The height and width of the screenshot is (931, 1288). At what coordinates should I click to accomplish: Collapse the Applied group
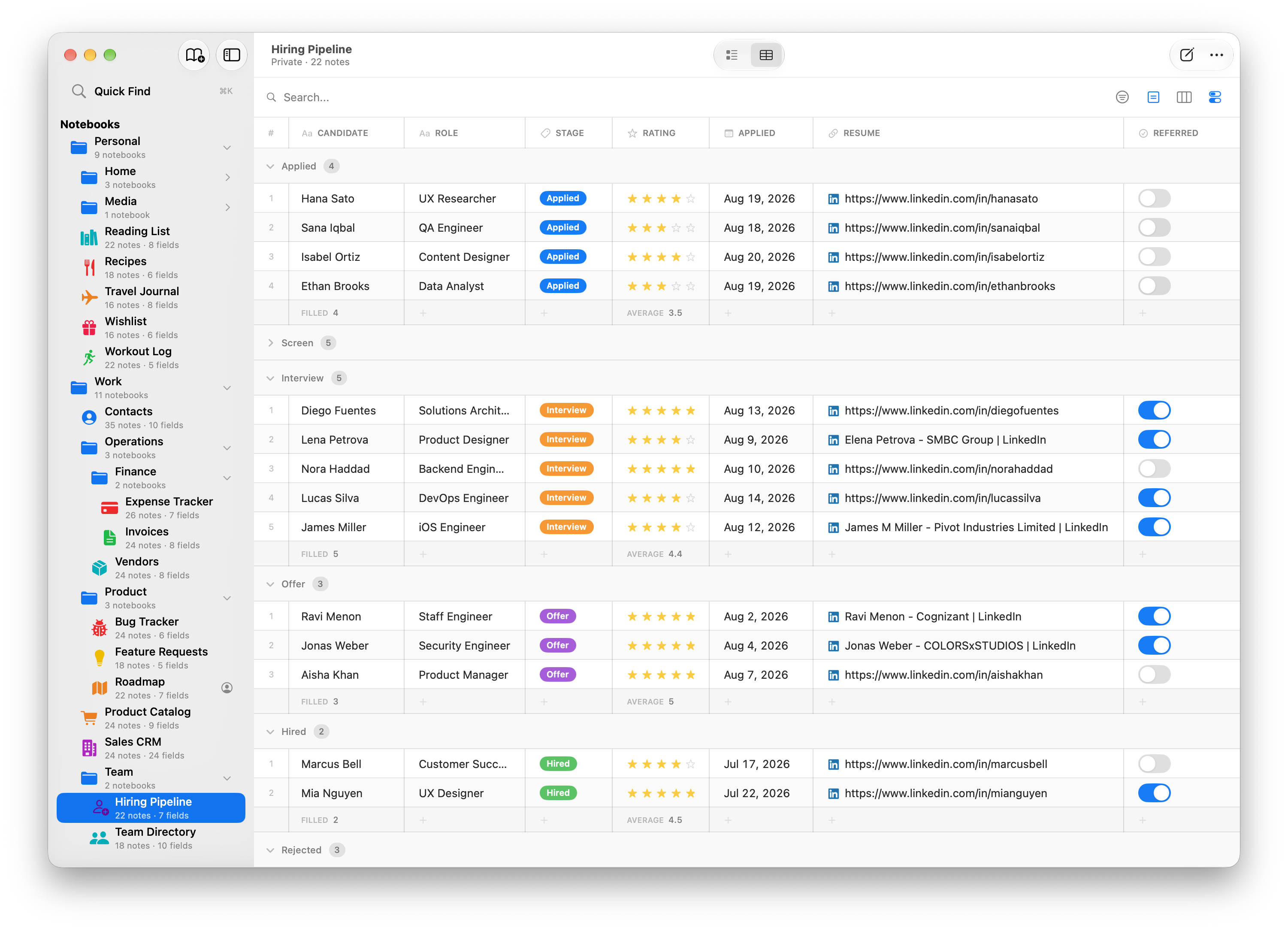(x=270, y=166)
